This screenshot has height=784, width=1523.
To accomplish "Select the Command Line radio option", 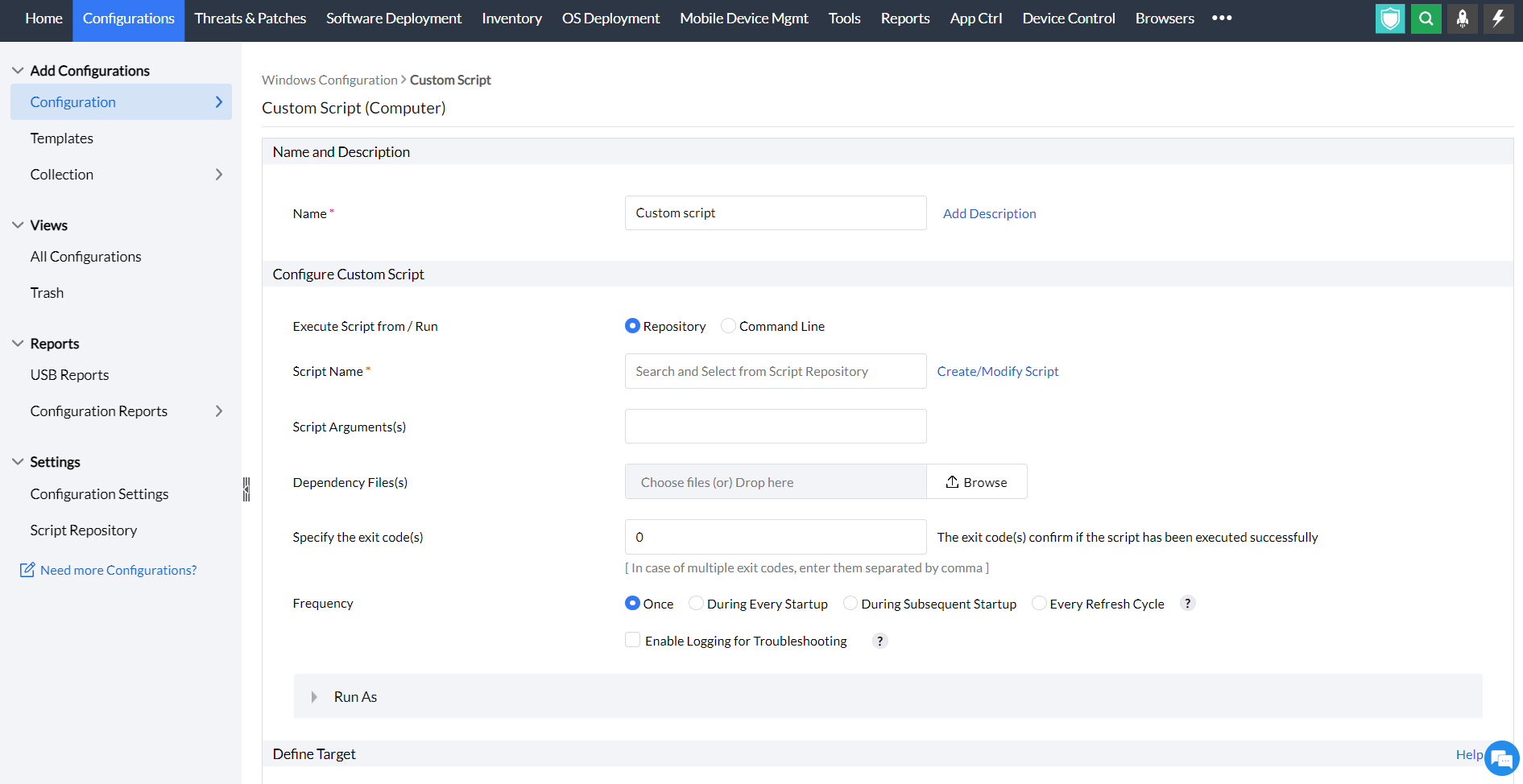I will [x=728, y=326].
